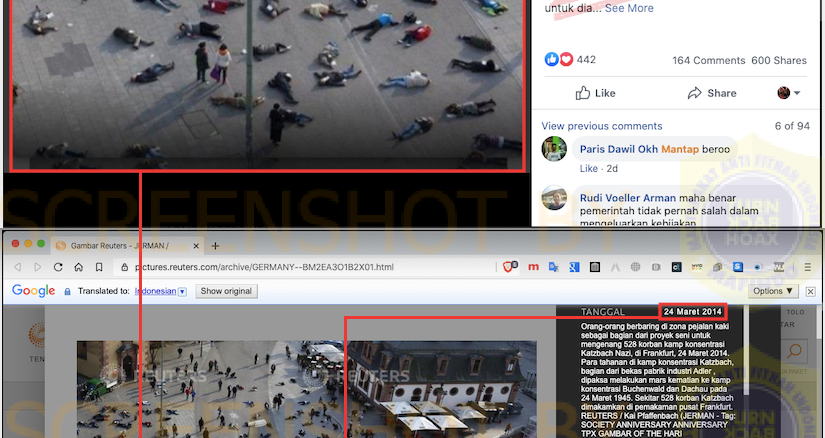The image size is (825, 438).
Task: Expand the target language dropdown arrow
Action: coord(182,291)
